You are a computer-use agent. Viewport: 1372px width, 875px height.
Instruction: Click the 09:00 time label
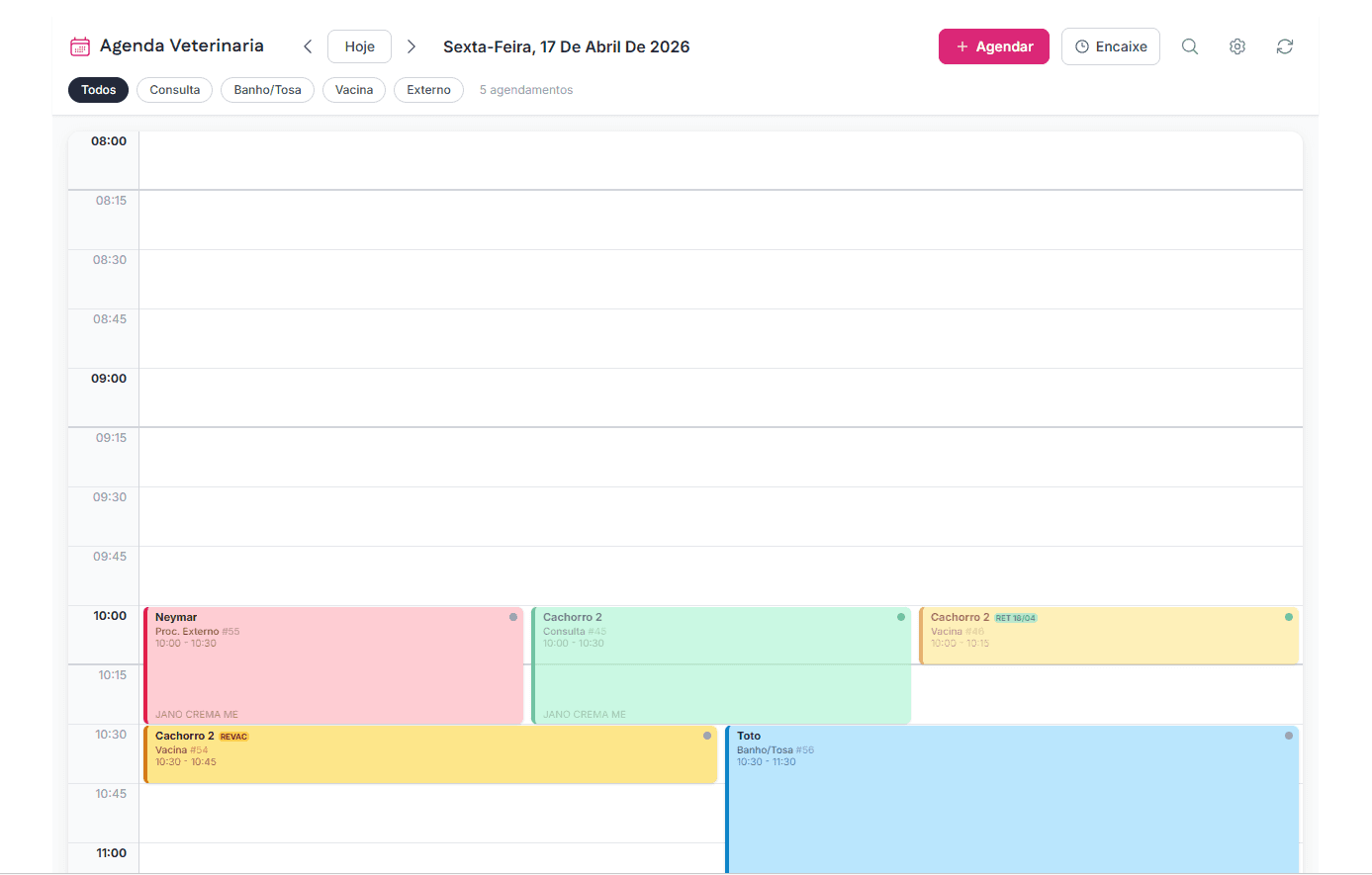click(109, 379)
